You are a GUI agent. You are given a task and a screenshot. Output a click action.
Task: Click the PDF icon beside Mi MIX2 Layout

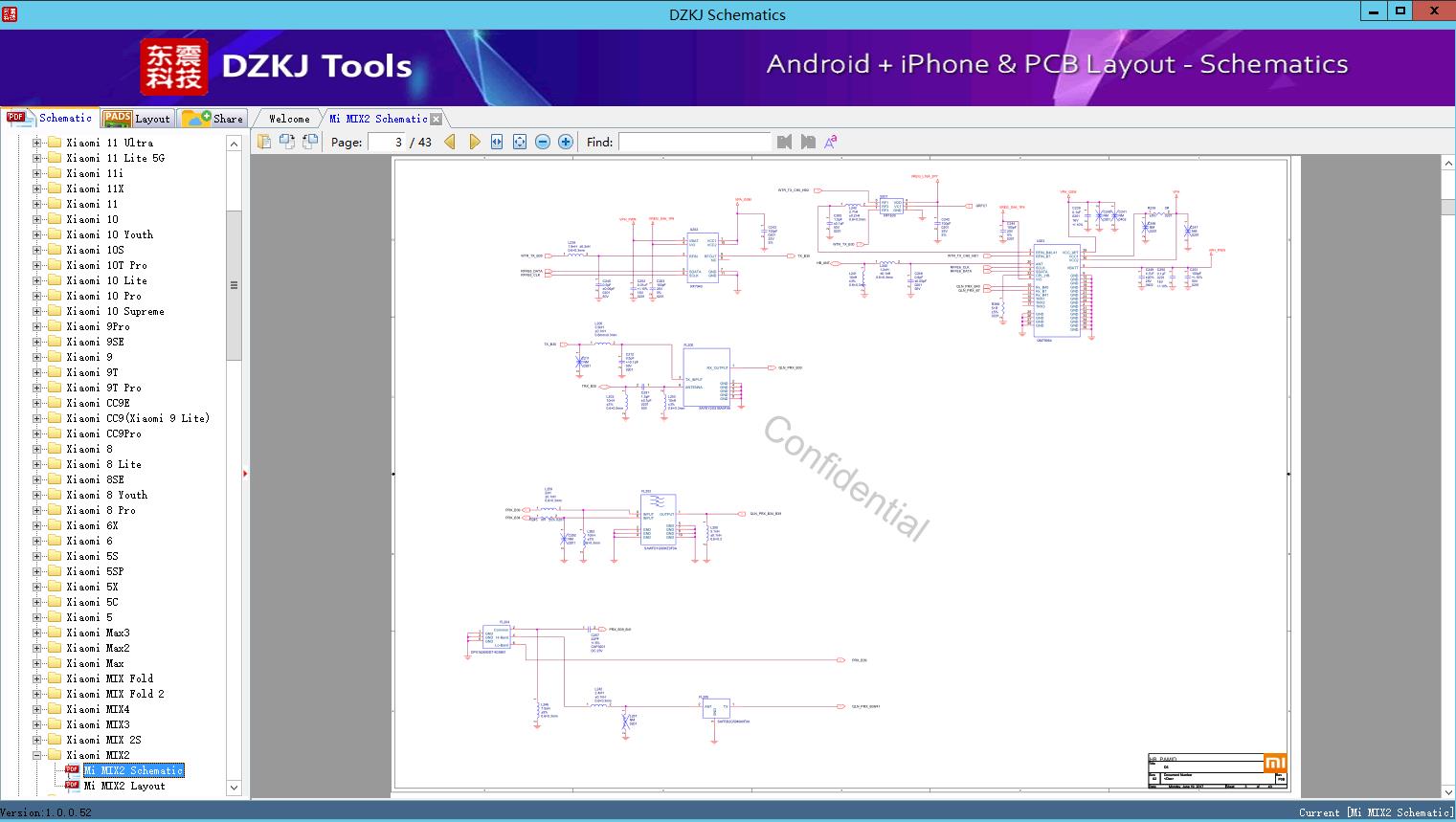pyautogui.click(x=72, y=786)
